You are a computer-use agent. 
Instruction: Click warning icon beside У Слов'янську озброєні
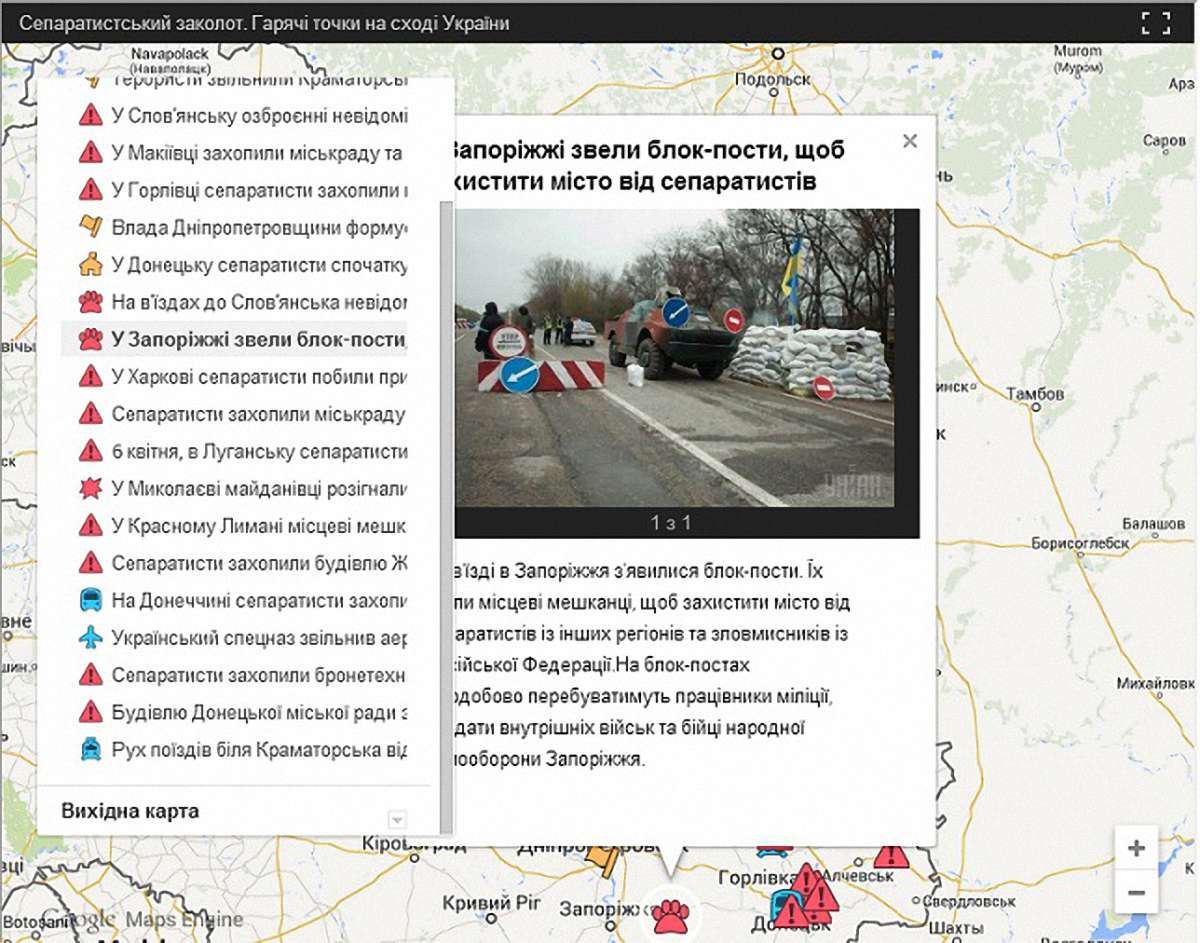pyautogui.click(x=91, y=115)
